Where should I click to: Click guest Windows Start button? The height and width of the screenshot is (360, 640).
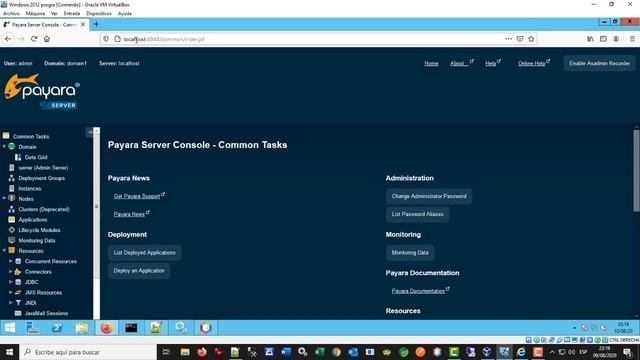coord(10,328)
